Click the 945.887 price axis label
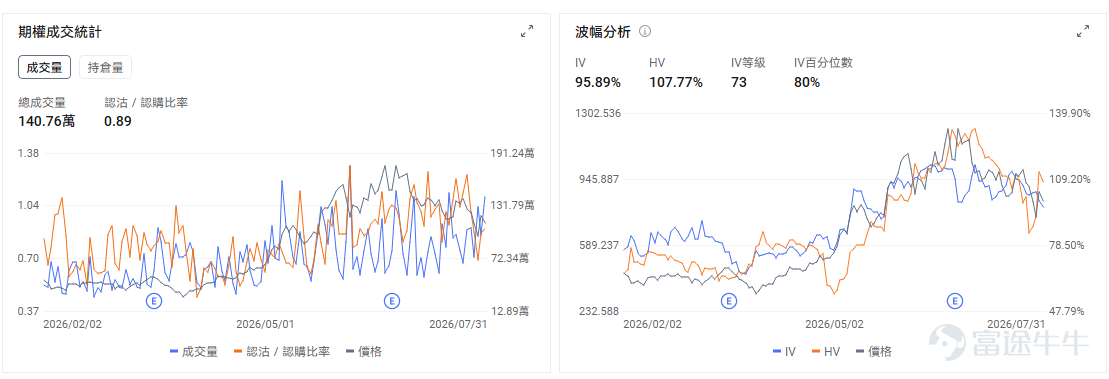The height and width of the screenshot is (379, 1109). pyautogui.click(x=598, y=179)
